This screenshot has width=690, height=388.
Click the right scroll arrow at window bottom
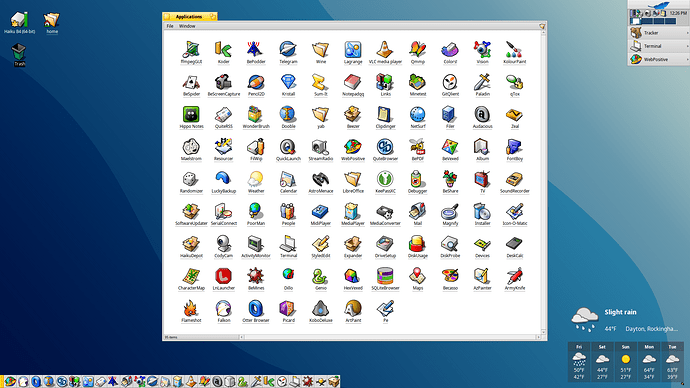click(538, 337)
